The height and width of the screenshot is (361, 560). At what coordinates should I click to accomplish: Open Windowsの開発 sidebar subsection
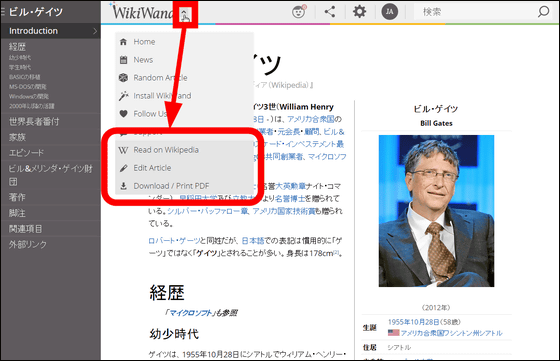coord(29,96)
